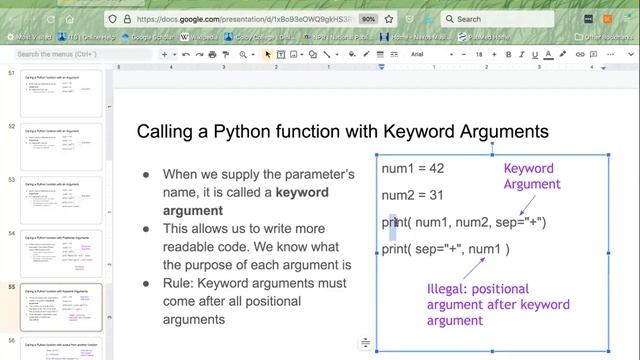This screenshot has height=360, width=640.
Task: Select slide 54 thumbnail
Action: pos(61,254)
